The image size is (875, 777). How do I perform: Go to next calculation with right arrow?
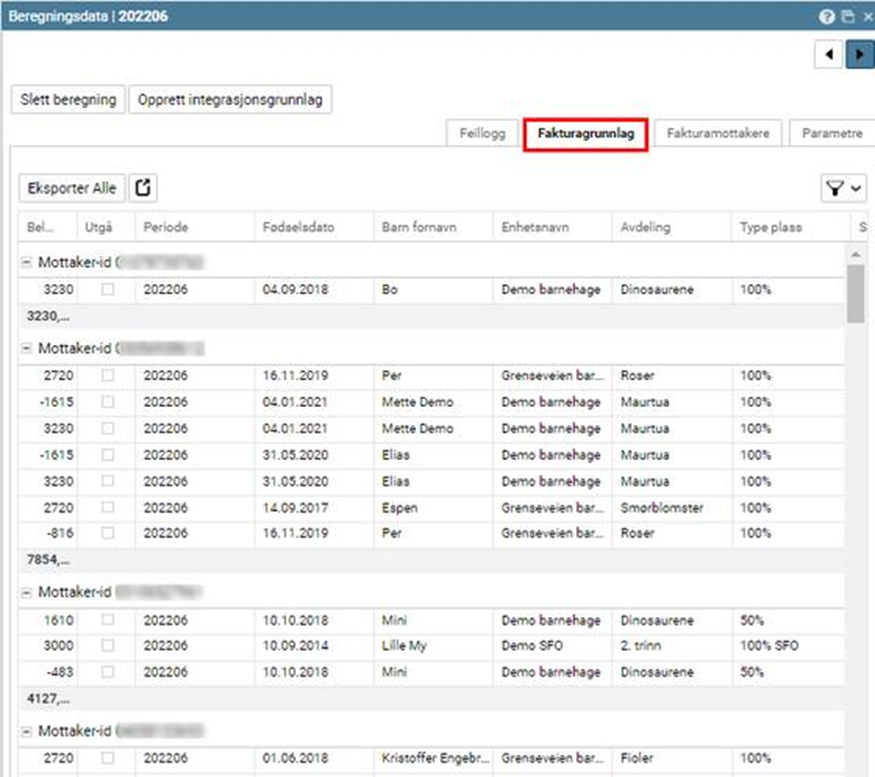pos(859,54)
